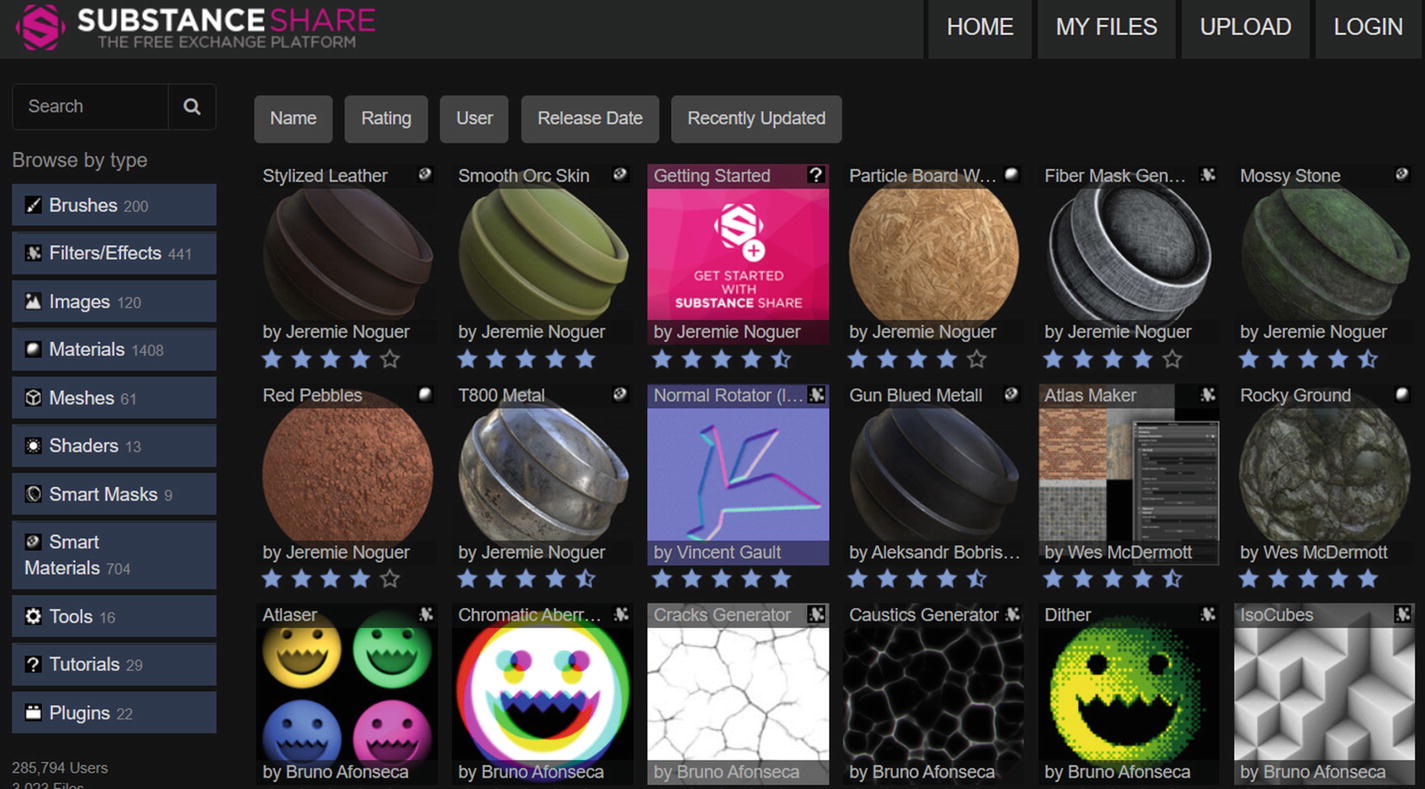Viewport: 1425px width, 789px height.
Task: Sort assets by User
Action: (474, 119)
